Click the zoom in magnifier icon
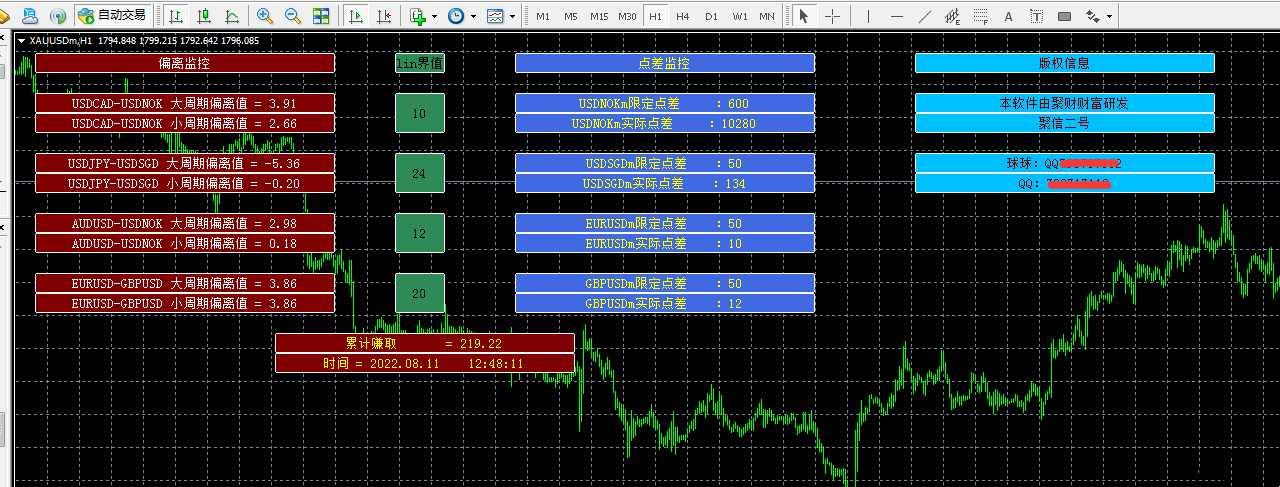The image size is (1280, 487). click(x=265, y=16)
